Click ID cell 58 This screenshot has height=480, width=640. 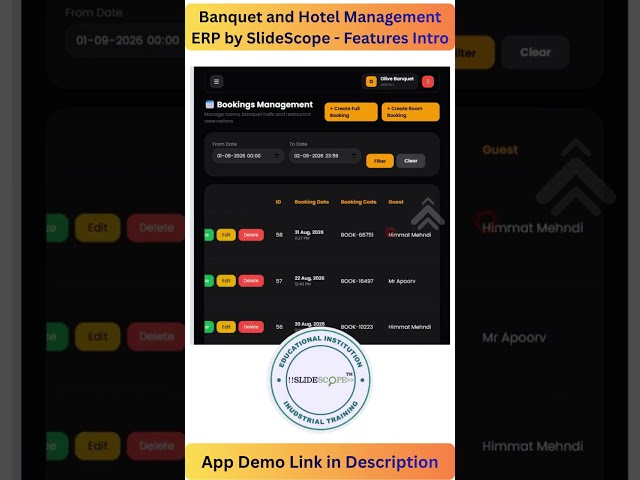279,235
